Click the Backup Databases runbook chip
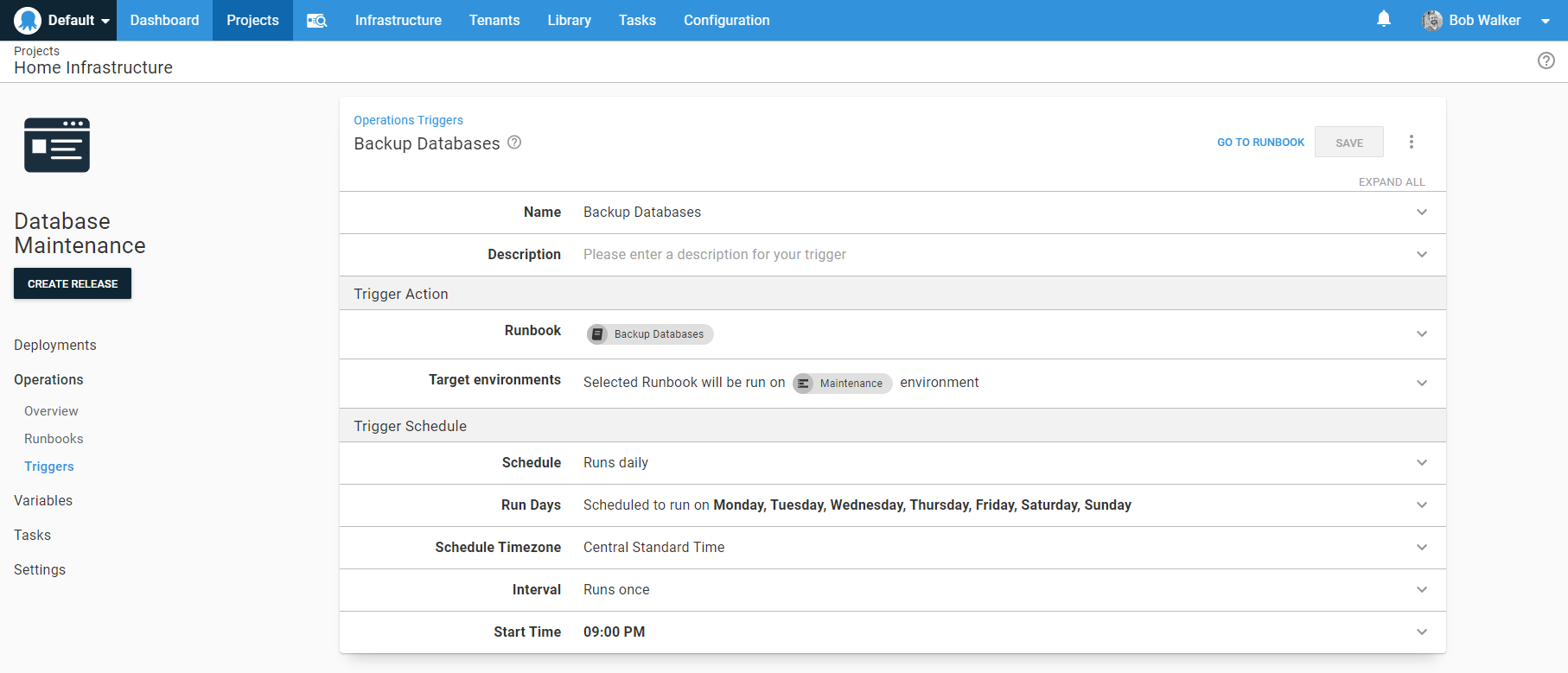The height and width of the screenshot is (673, 1568). pyautogui.click(x=650, y=334)
